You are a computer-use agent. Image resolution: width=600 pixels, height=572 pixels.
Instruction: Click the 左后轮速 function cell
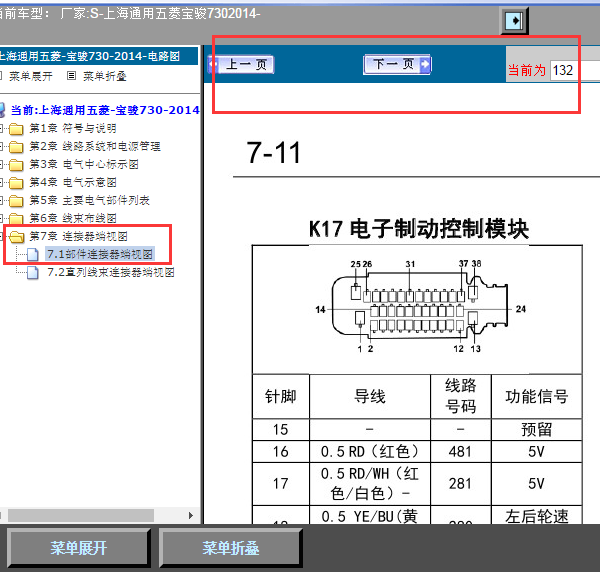[536, 515]
